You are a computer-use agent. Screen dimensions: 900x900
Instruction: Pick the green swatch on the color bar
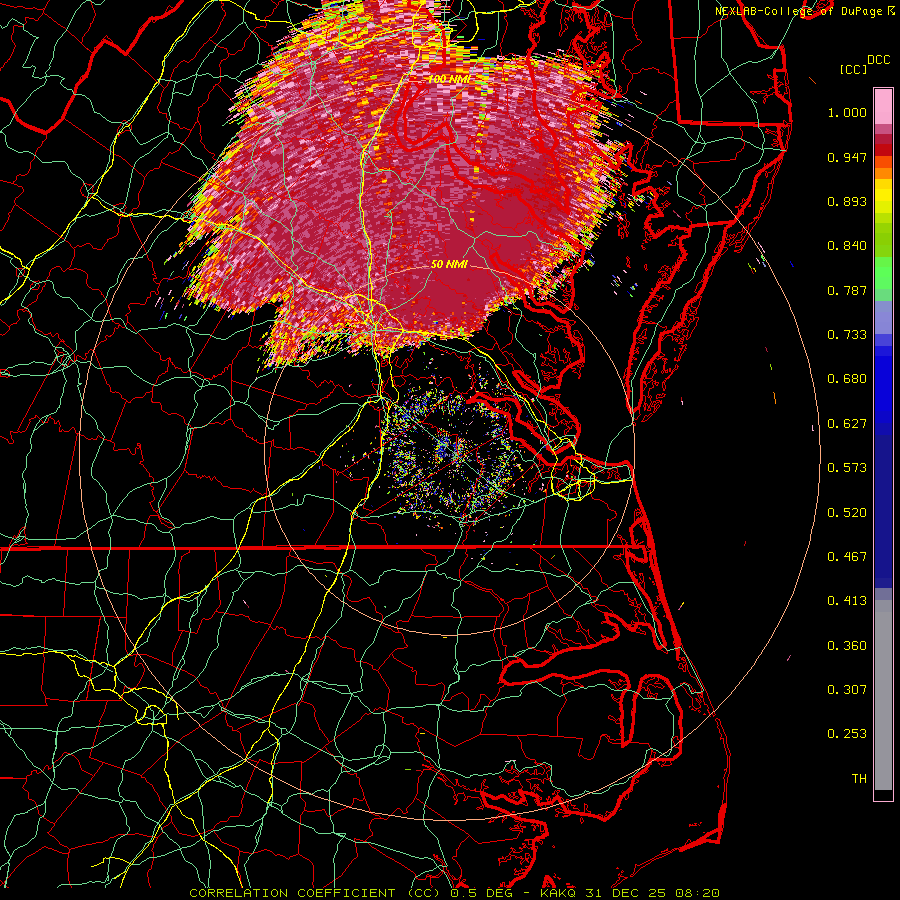click(883, 273)
